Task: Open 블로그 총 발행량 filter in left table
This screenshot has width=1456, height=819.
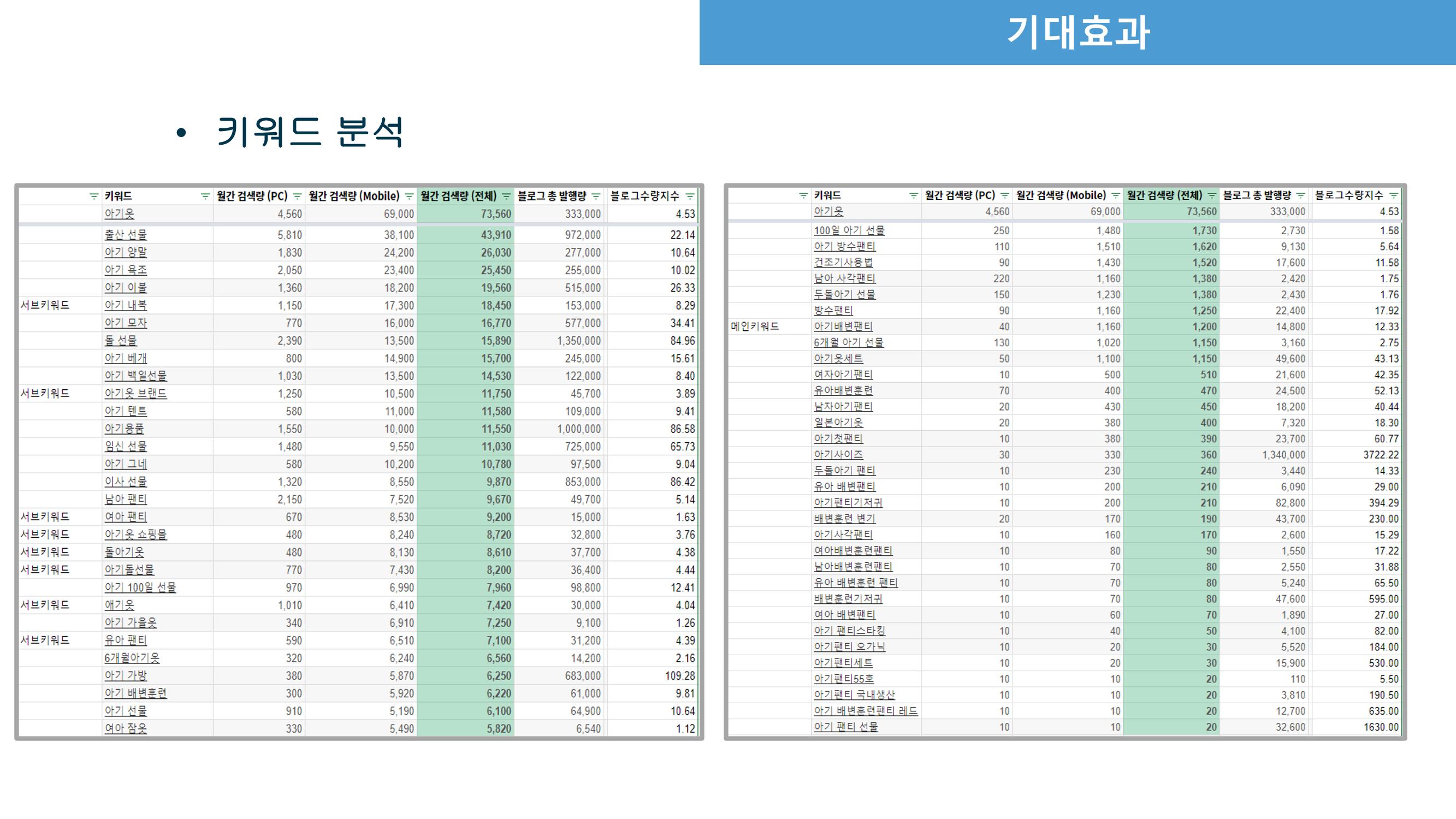Action: 595,196
